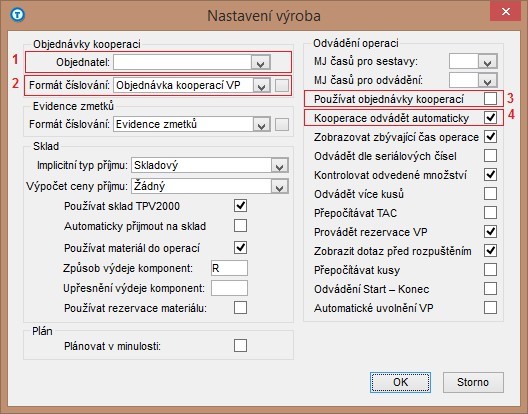
Task: Tick Odvádět dle seriálových čísel
Action: [490, 156]
